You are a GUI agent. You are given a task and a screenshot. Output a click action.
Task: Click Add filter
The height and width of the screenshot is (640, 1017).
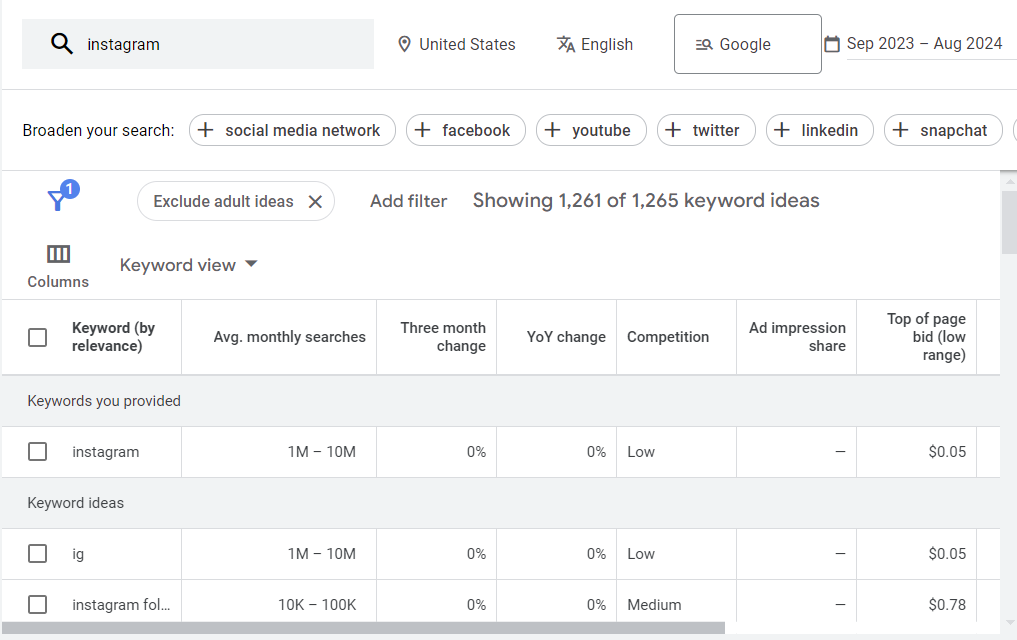tap(409, 201)
